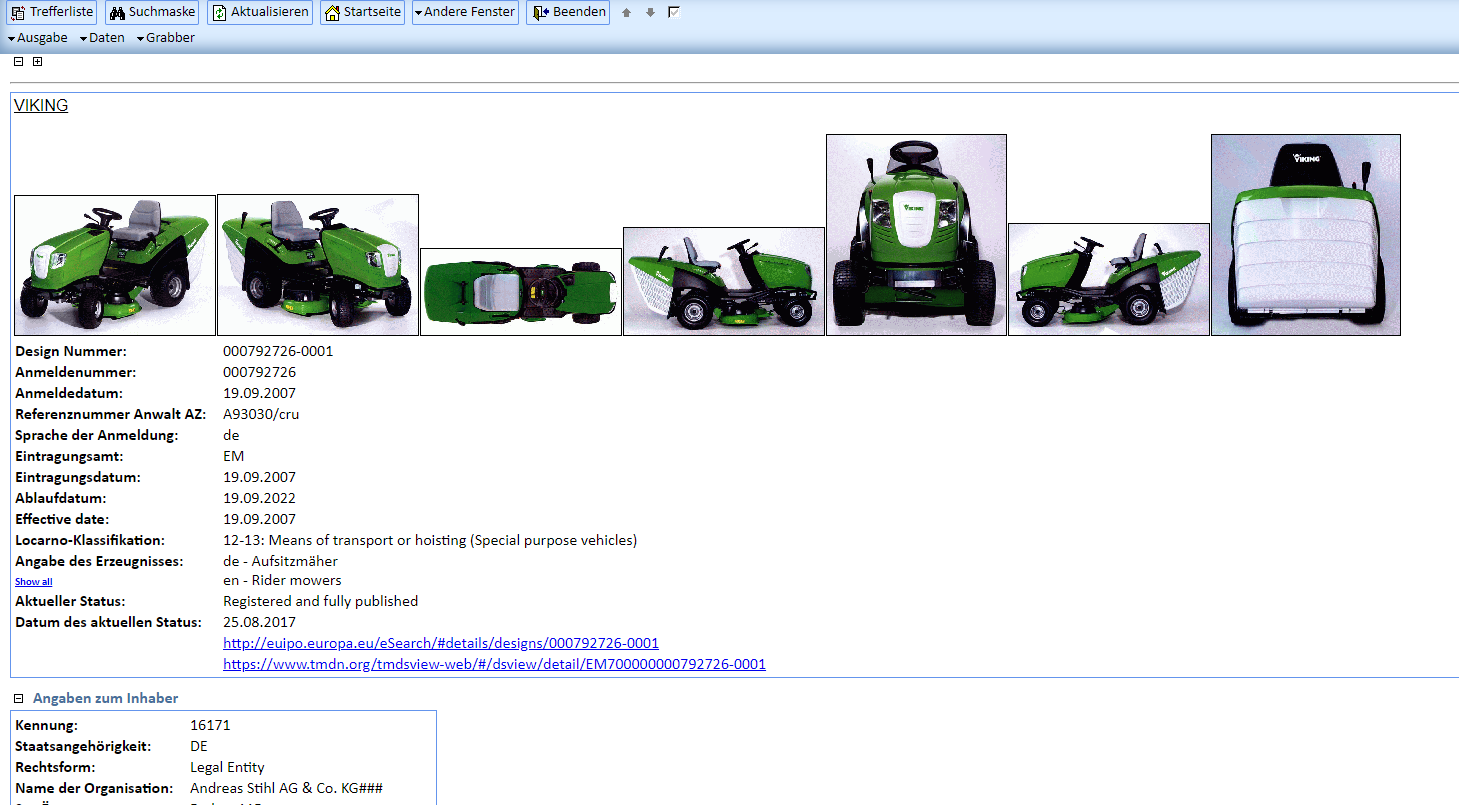Screen dimensions: 1459x805
Task: Collapse all sections with the minus icon
Action: point(18,62)
